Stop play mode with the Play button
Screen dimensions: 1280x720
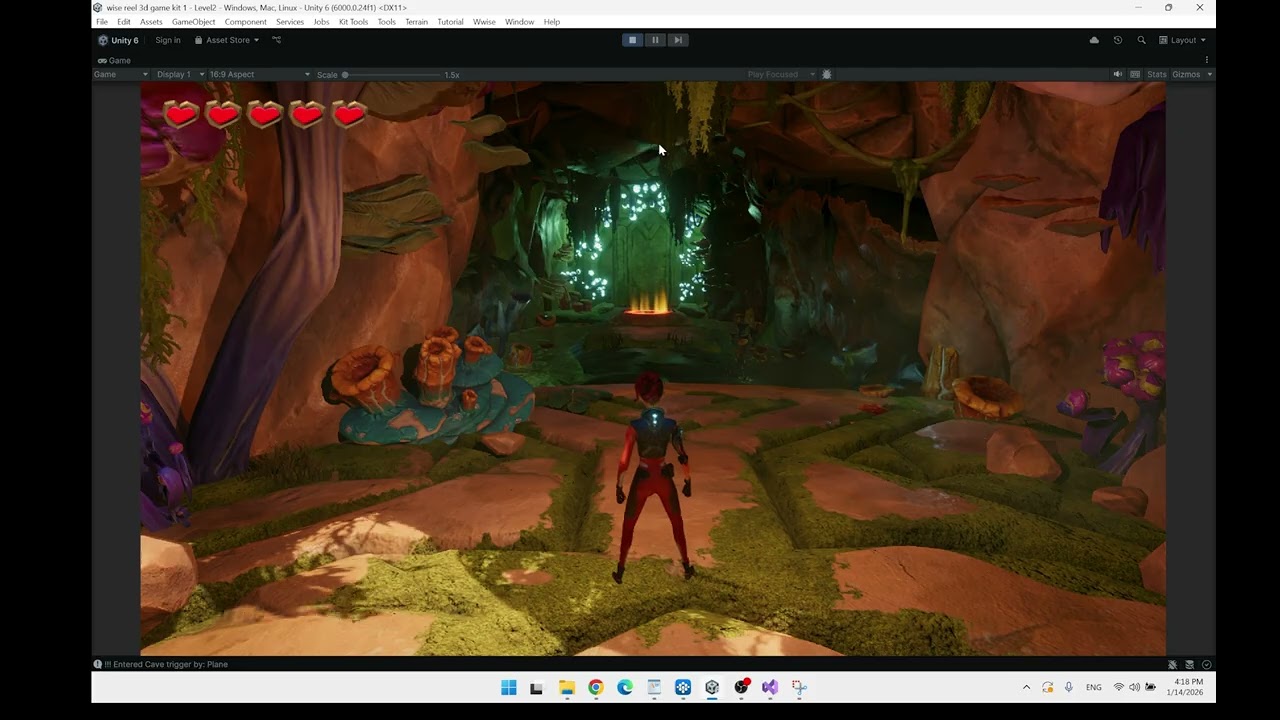[632, 40]
